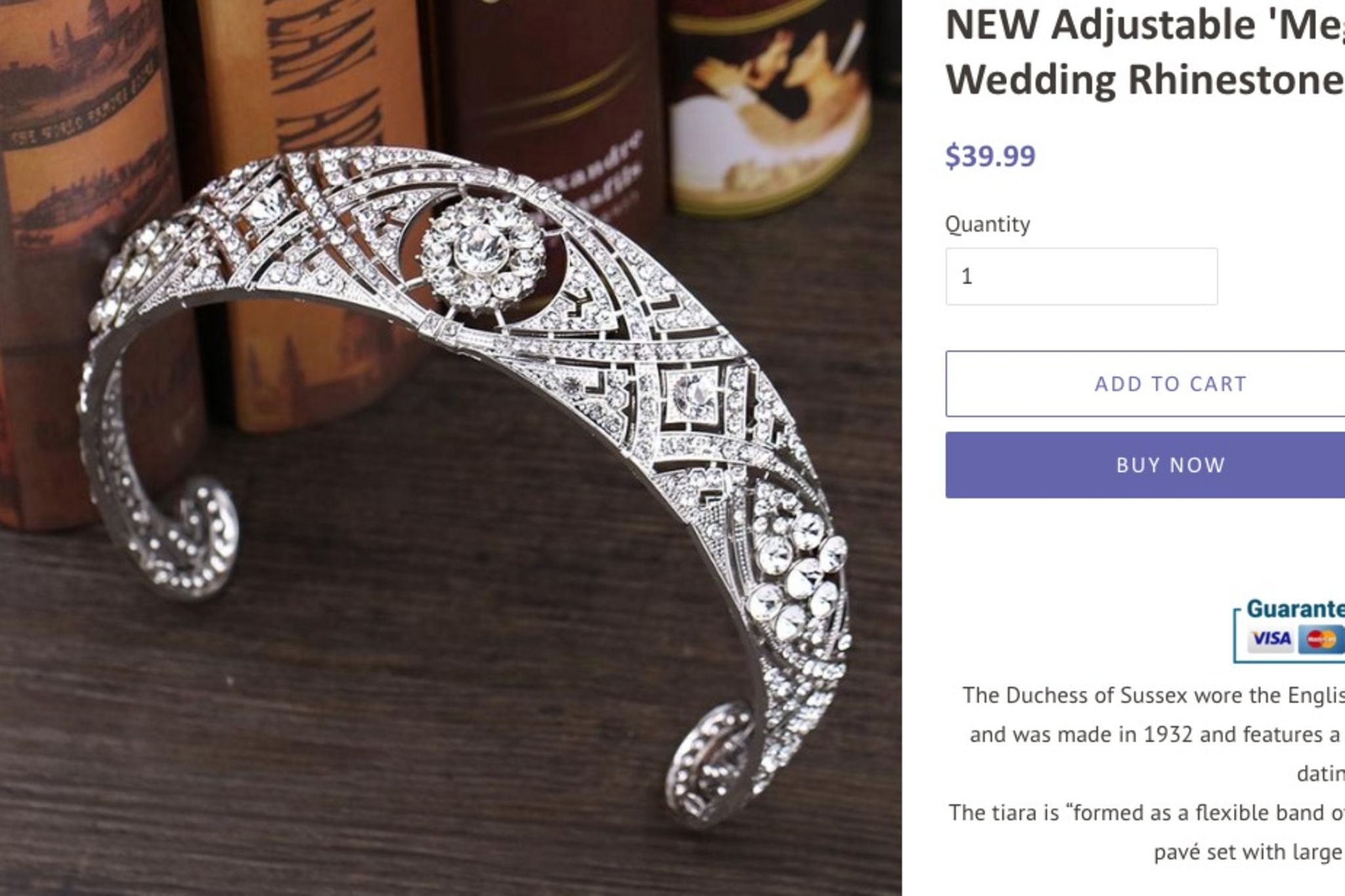Click the $39.99 price text

pyautogui.click(x=990, y=156)
